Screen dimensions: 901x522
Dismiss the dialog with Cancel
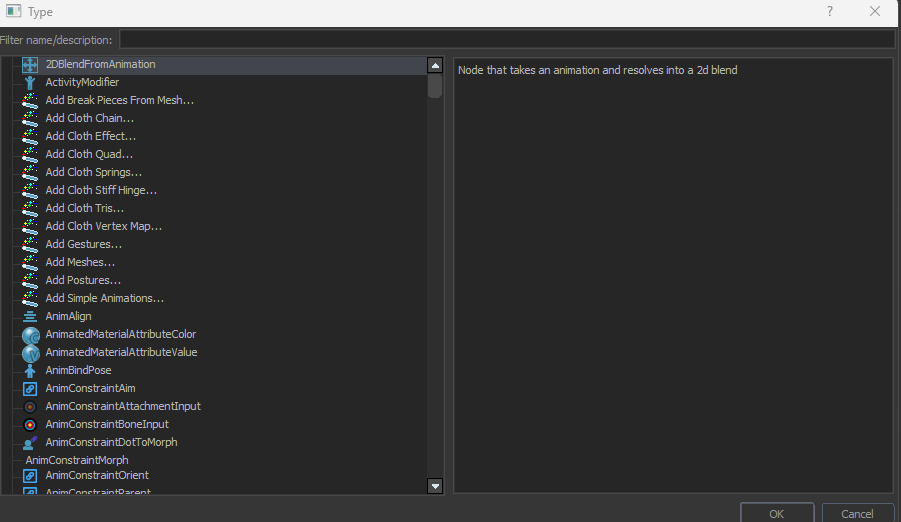(x=857, y=513)
